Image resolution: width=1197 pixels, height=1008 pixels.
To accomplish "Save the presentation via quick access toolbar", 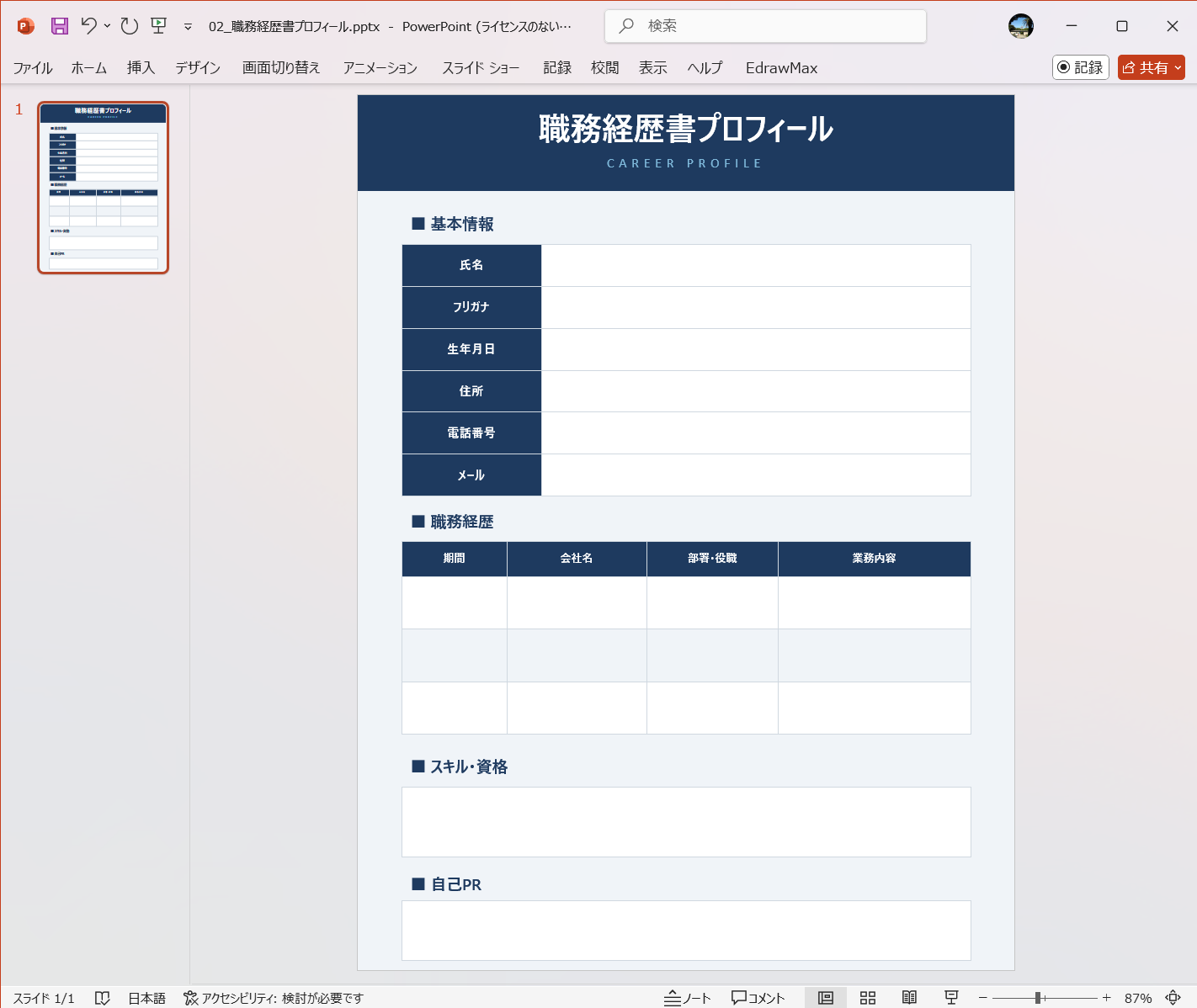I will [x=59, y=26].
